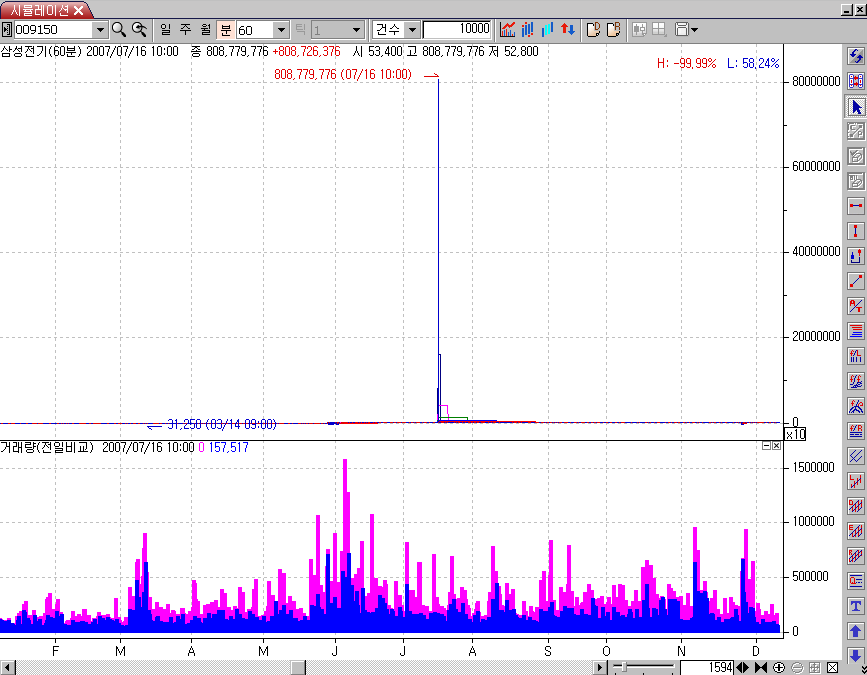
Task: Close the 시뮬레이션 tab
Action: [x=79, y=10]
